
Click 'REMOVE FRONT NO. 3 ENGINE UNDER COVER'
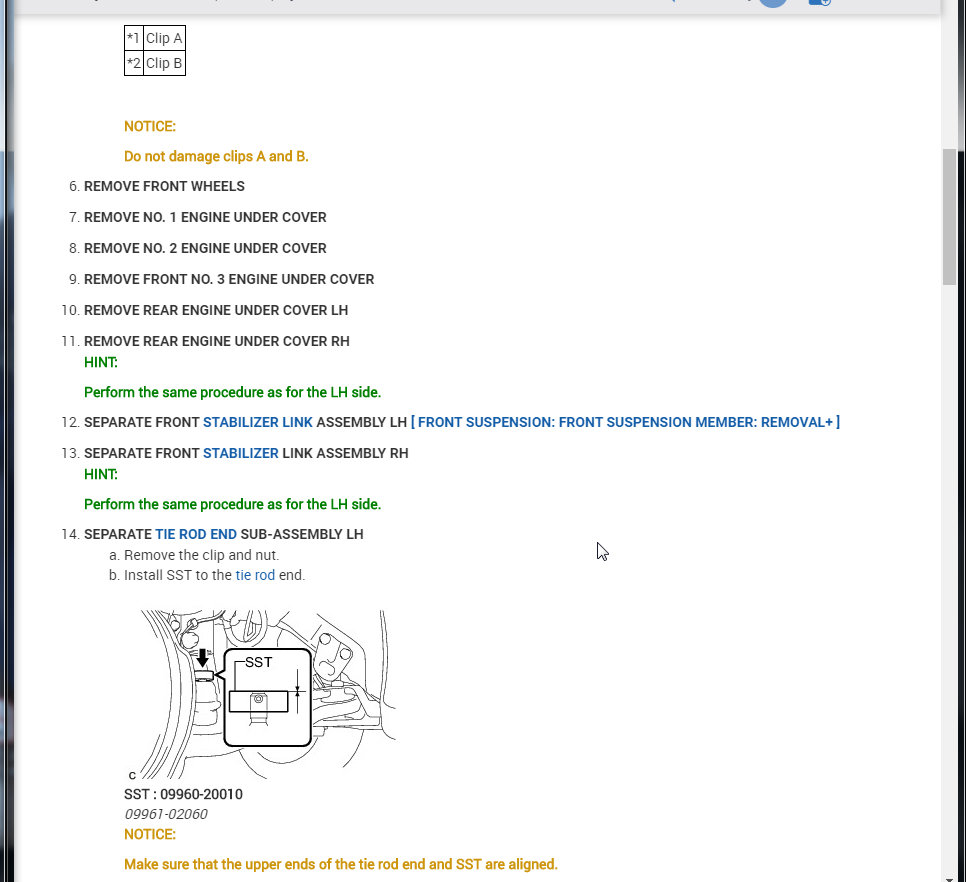tap(229, 280)
